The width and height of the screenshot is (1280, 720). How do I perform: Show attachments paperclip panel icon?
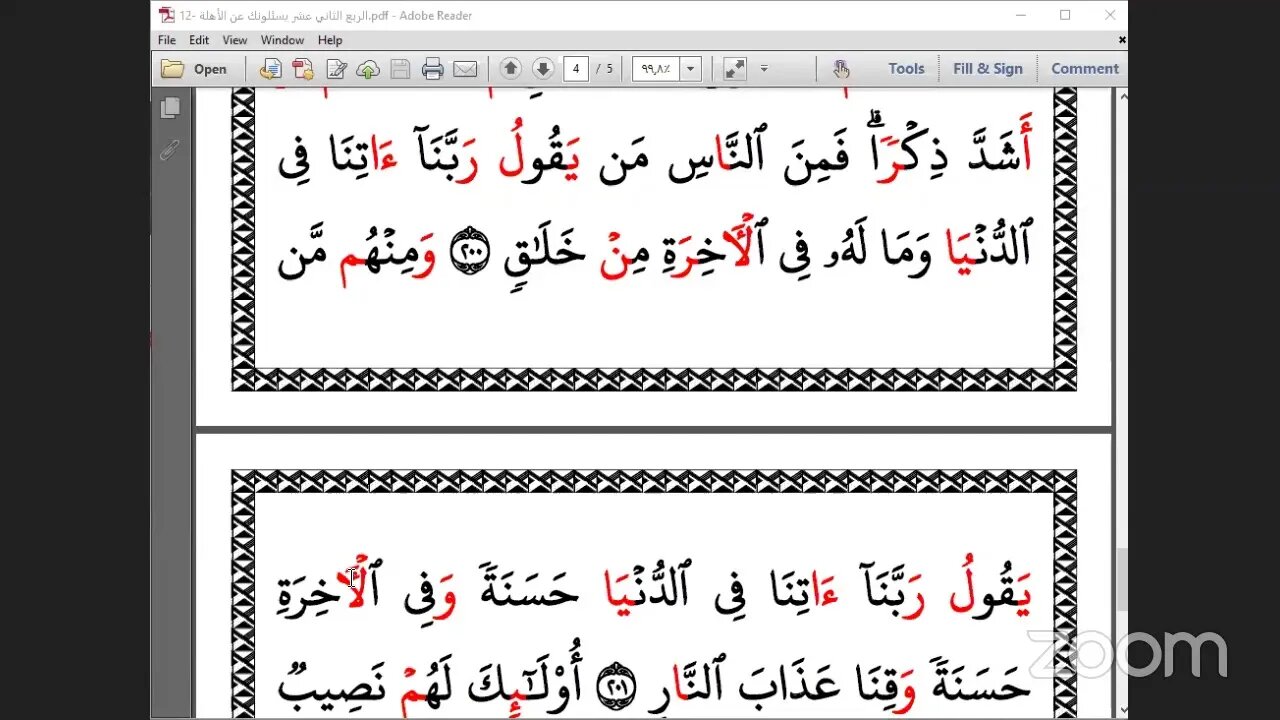(x=170, y=150)
